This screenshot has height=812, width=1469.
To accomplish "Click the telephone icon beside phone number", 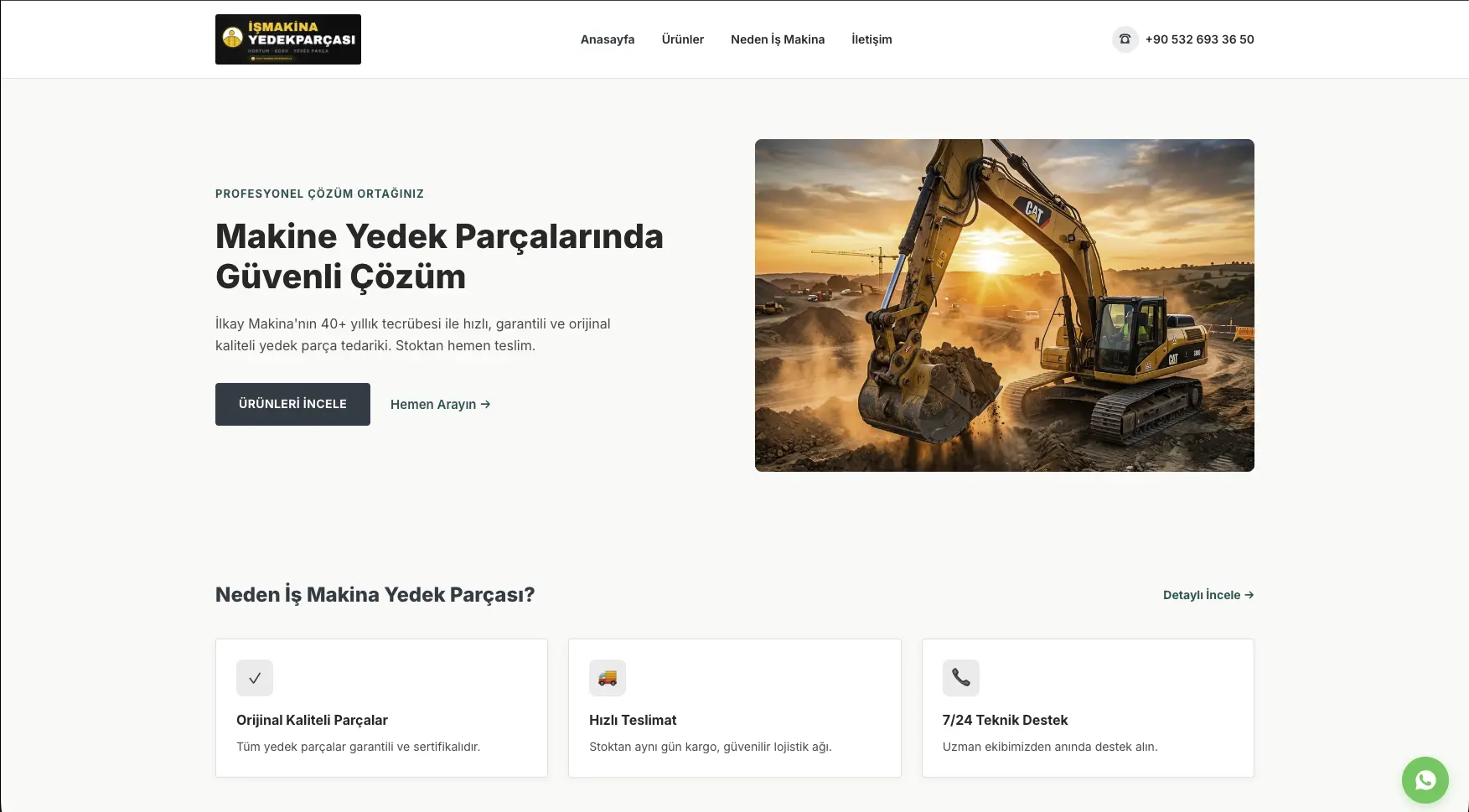I will coord(1125,39).
